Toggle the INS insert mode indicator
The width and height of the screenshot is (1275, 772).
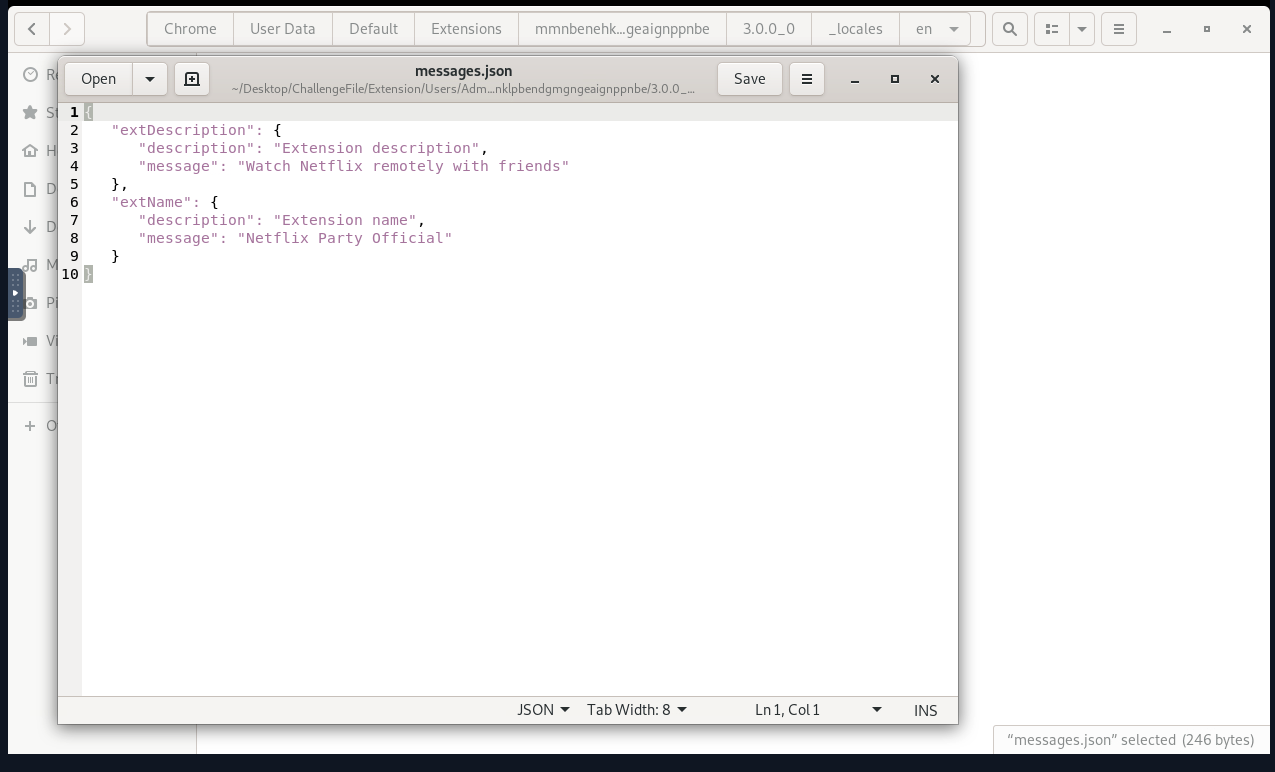pyautogui.click(x=925, y=710)
